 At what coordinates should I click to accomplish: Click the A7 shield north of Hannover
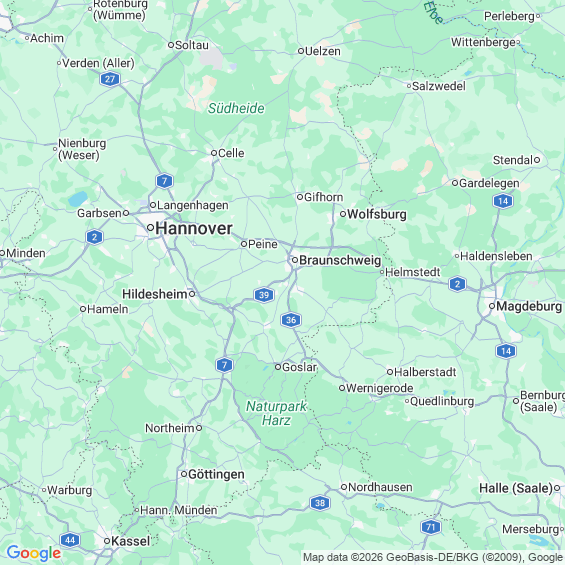coord(165,181)
